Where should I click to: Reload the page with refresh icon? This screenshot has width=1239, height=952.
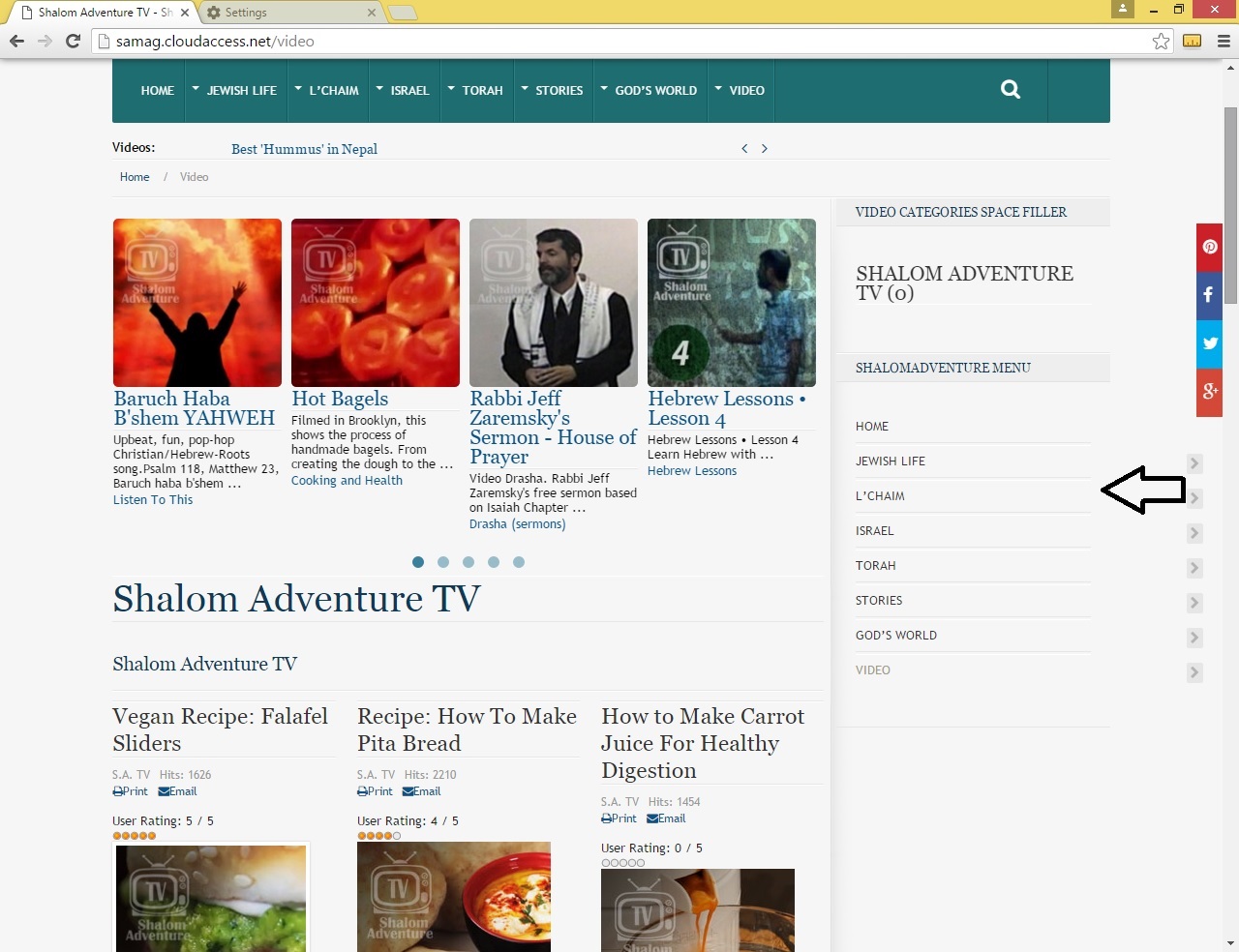coord(73,41)
